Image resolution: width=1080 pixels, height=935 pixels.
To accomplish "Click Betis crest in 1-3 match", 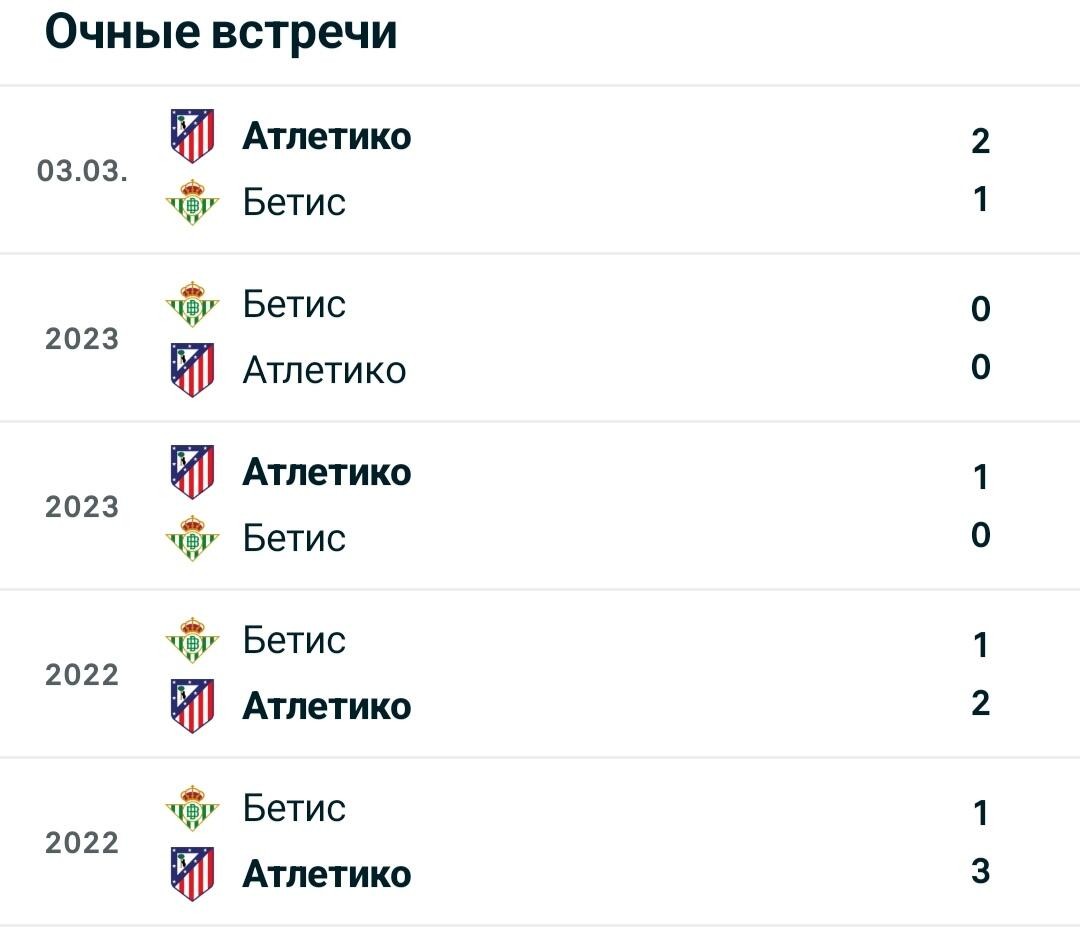I will [x=192, y=808].
